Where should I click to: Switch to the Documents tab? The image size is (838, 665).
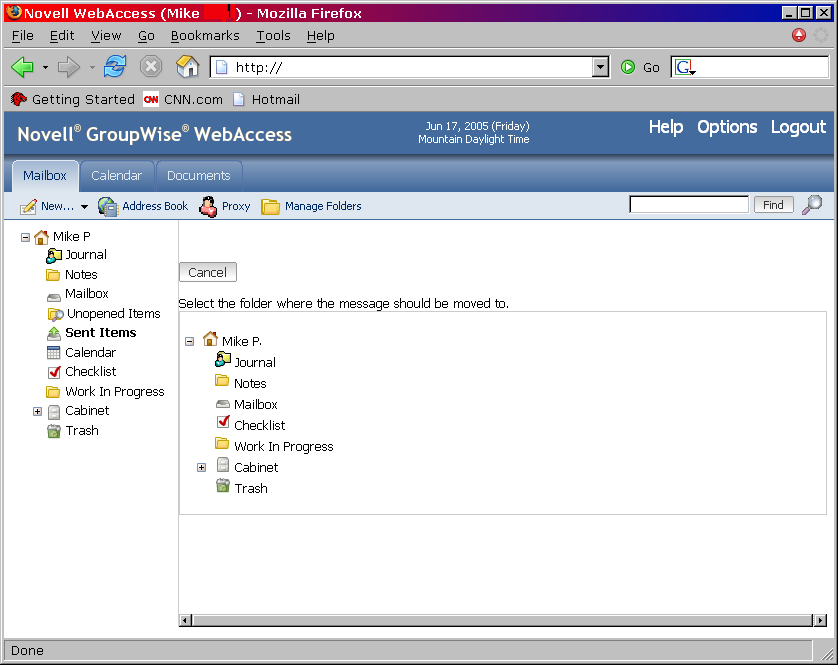(198, 176)
